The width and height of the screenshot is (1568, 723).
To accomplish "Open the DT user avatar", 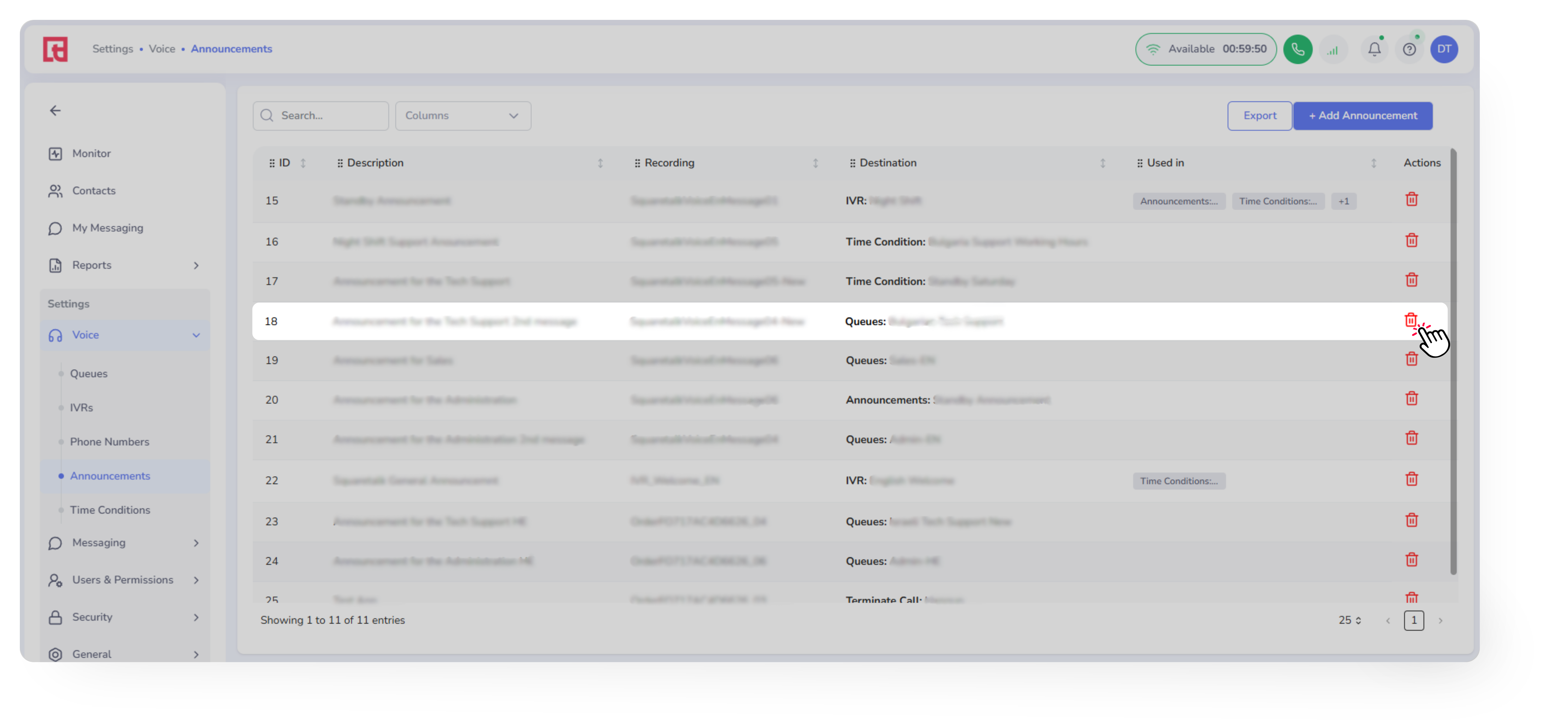I will point(1444,49).
